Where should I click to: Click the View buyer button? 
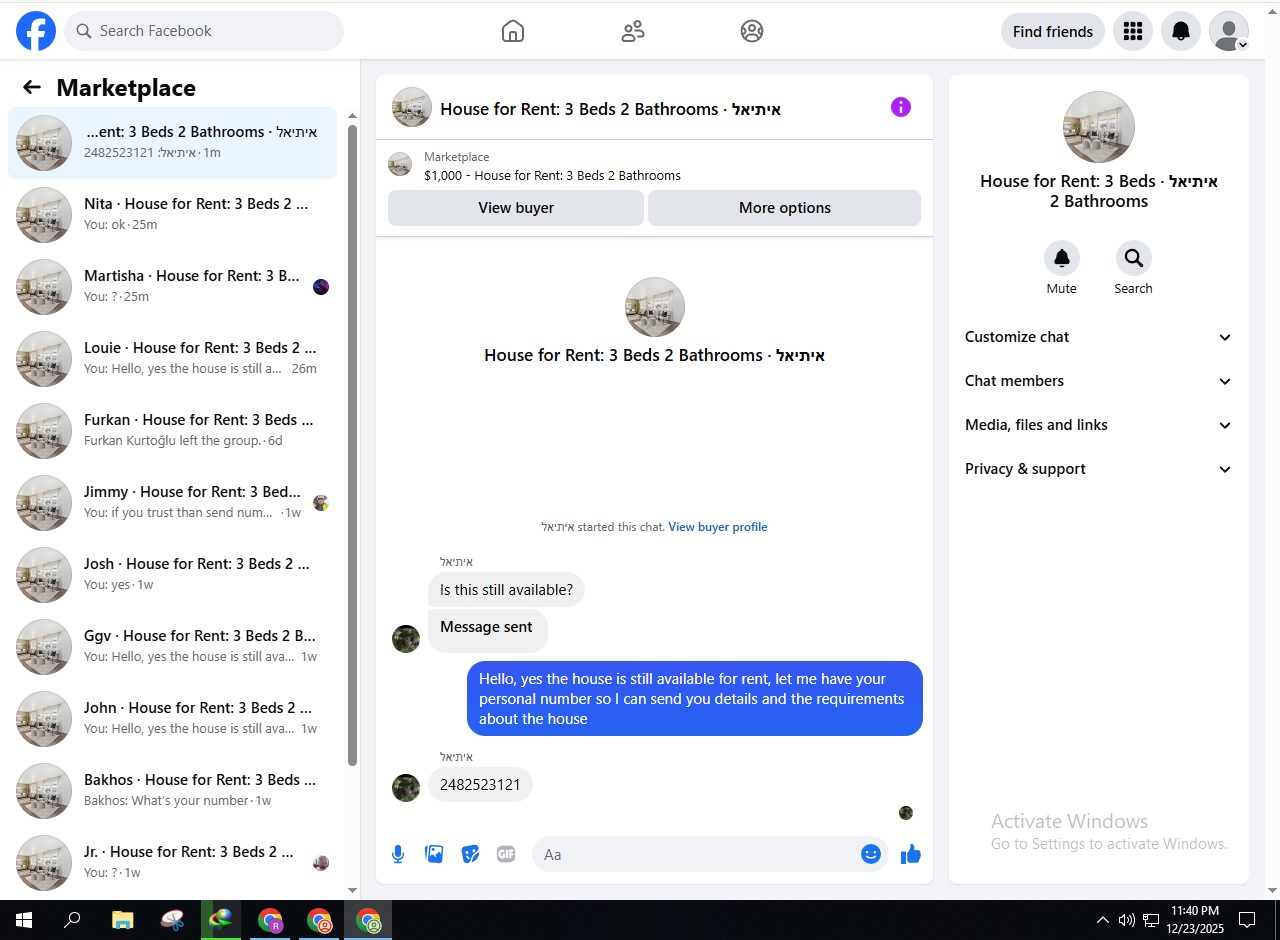click(516, 208)
